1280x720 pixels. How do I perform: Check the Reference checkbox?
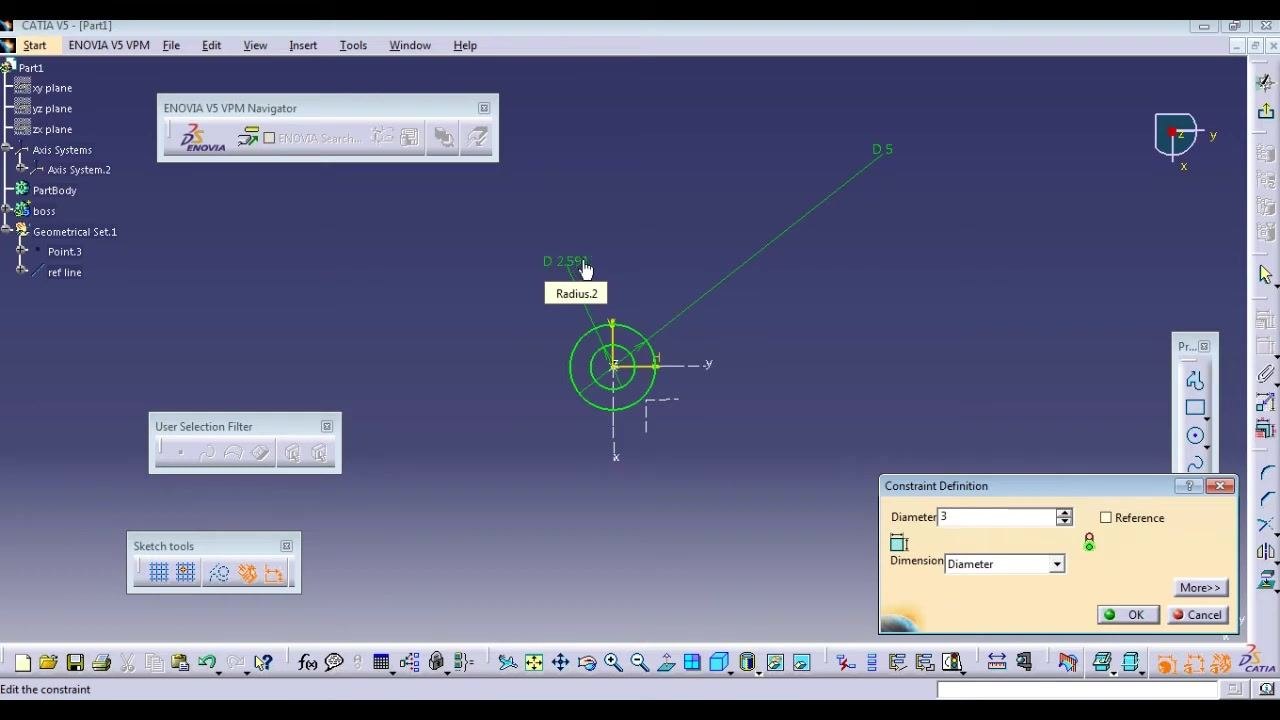point(1106,518)
